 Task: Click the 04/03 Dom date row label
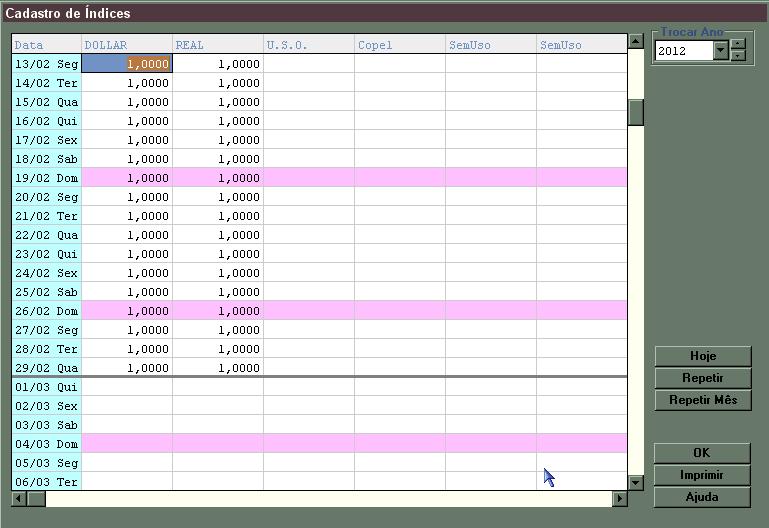(46, 444)
